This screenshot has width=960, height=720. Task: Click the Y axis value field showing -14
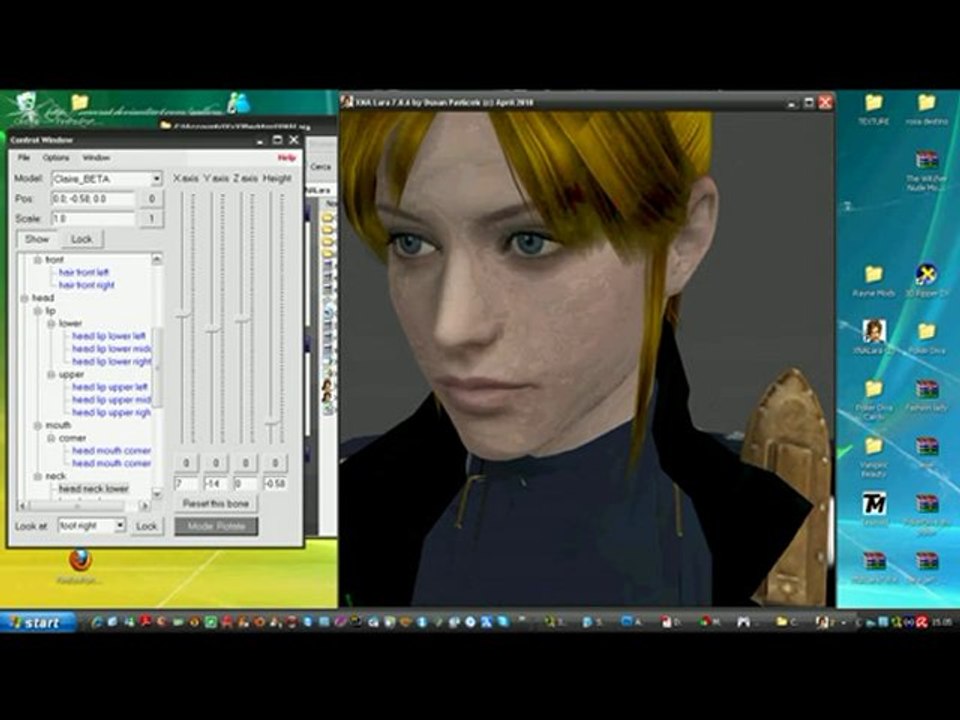[x=216, y=484]
